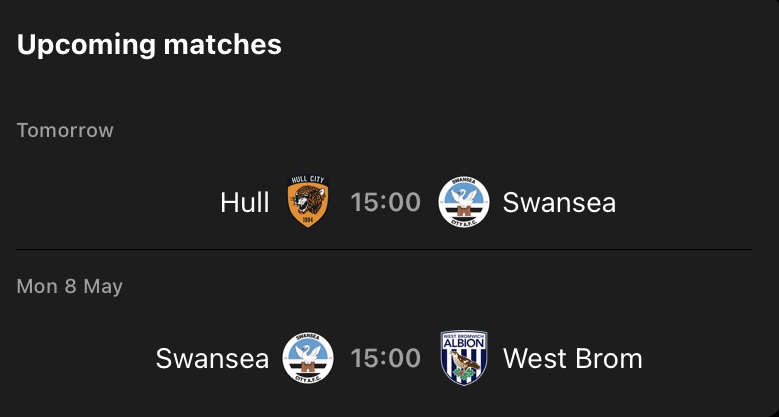Click Mon in the second date label

point(37,286)
